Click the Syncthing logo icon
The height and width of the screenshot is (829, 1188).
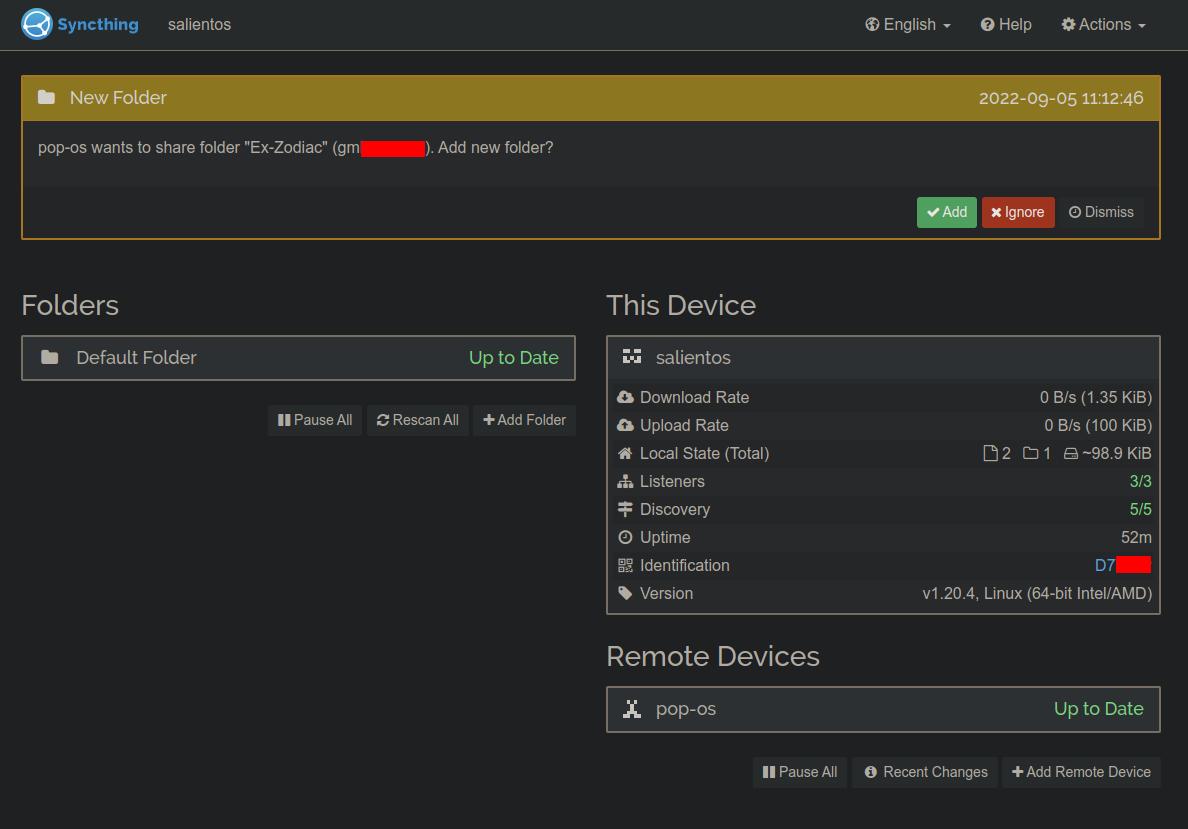(x=36, y=24)
